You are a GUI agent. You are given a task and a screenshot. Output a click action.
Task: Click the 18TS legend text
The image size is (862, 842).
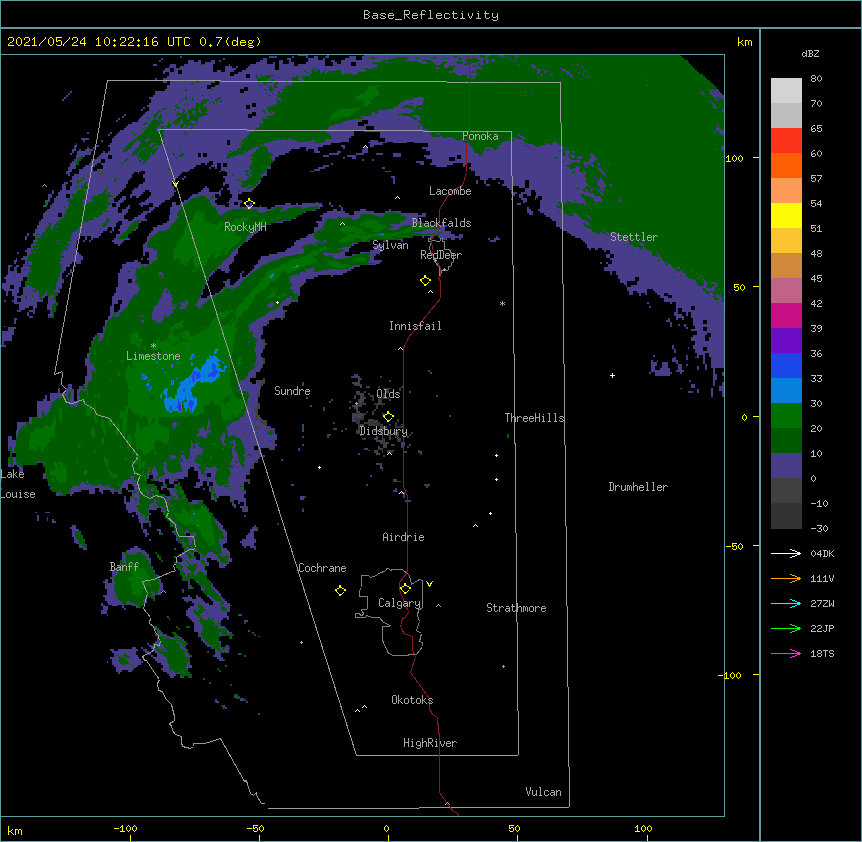pos(822,653)
